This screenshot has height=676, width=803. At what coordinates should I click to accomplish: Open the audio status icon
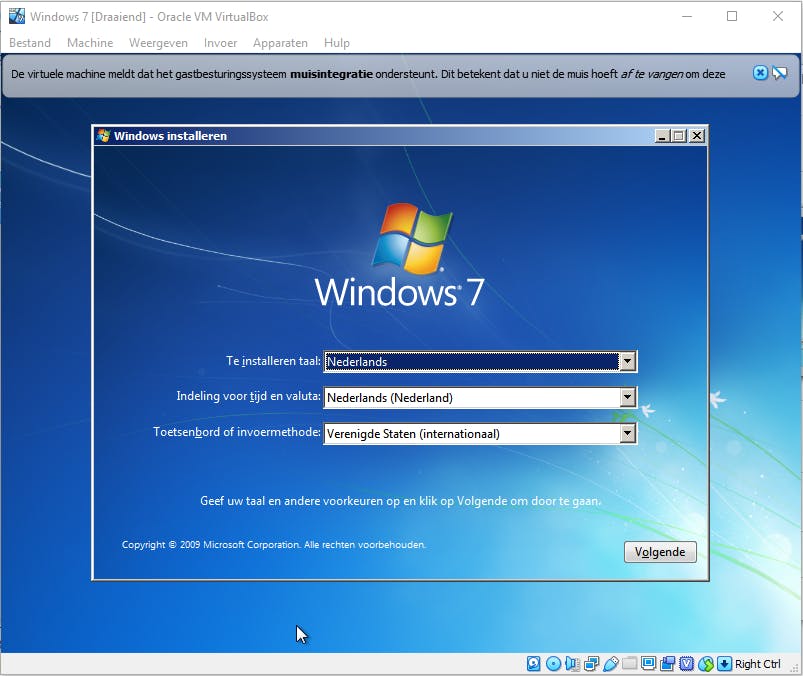point(572,664)
